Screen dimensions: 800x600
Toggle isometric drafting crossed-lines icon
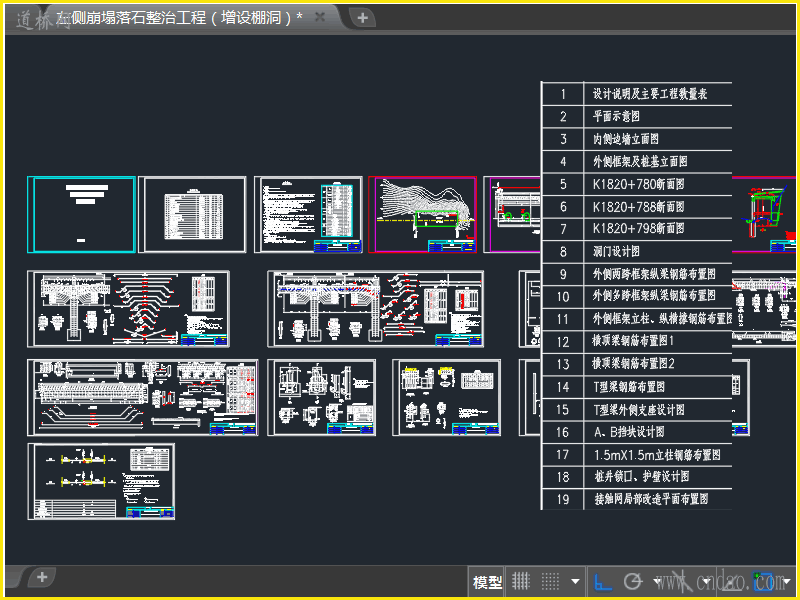681,581
